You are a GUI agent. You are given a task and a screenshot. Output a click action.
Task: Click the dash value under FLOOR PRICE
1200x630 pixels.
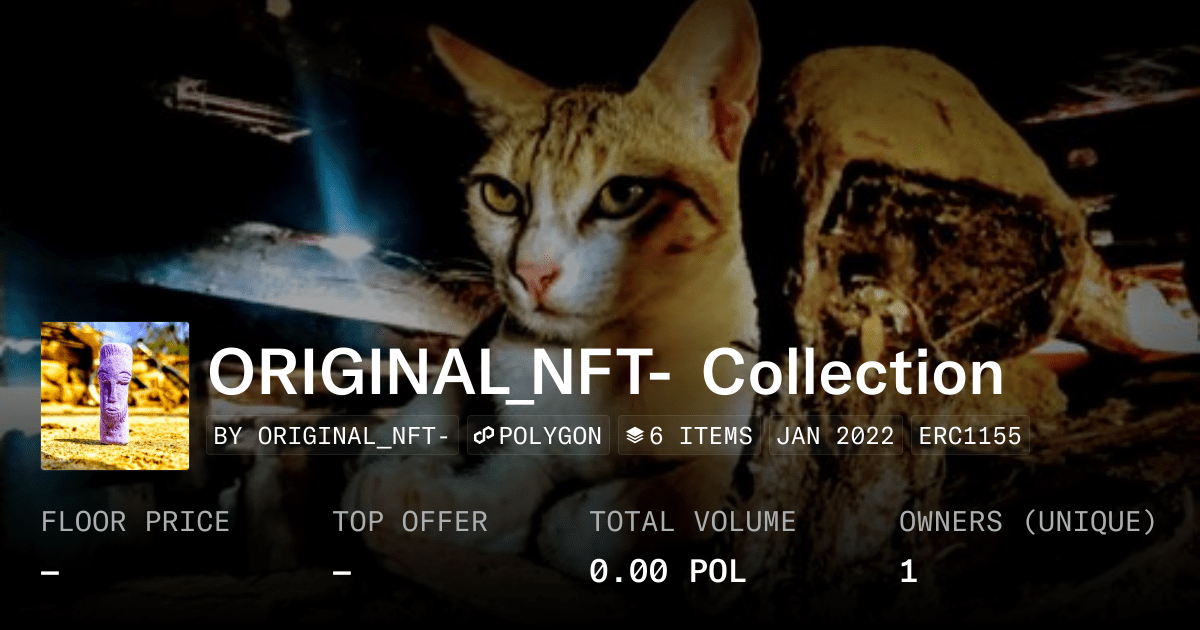tap(50, 573)
